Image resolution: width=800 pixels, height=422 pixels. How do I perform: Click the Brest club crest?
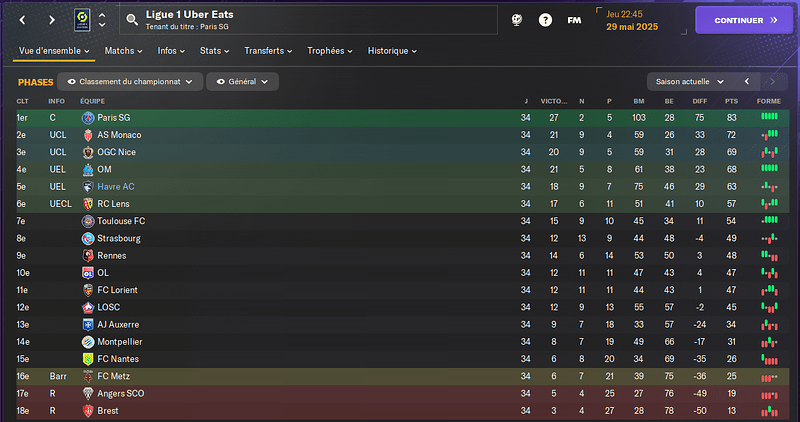point(88,411)
